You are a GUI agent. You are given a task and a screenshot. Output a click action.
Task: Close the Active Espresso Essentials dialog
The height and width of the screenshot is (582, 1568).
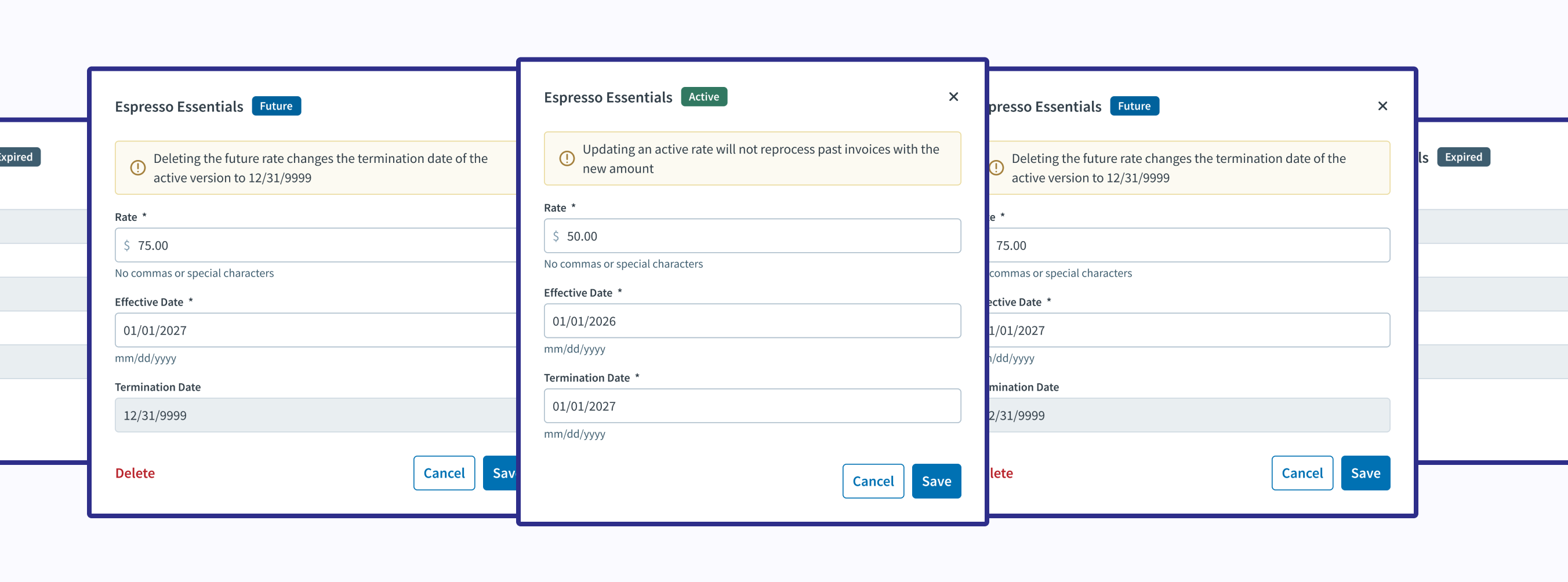click(x=953, y=97)
